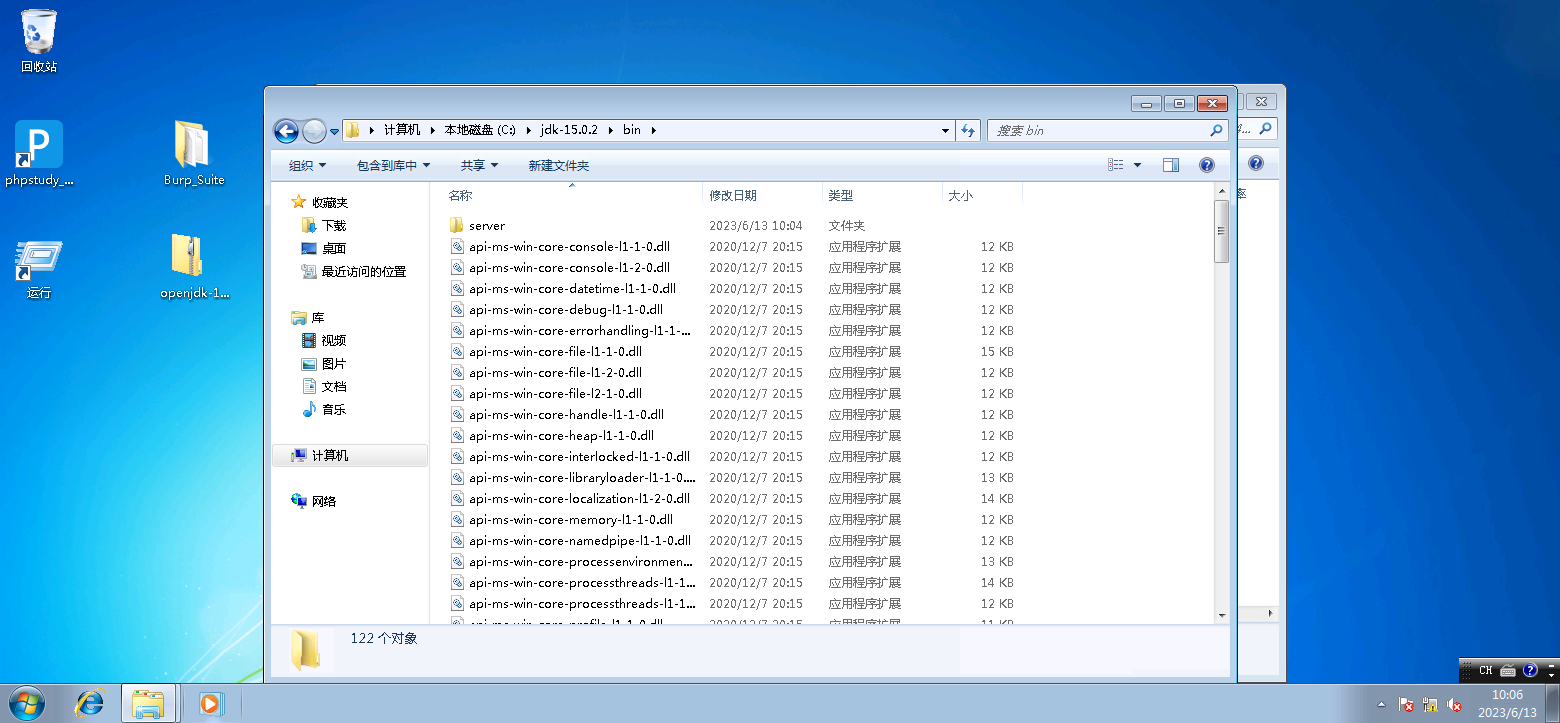
Task: Open the Burp_Suite folder on desktop
Action: coord(194,153)
